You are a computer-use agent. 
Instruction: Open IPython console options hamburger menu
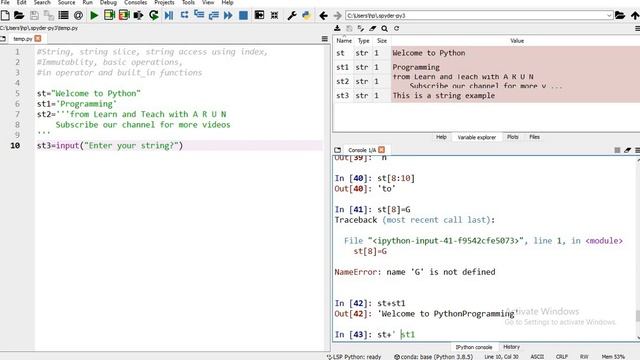pos(637,150)
